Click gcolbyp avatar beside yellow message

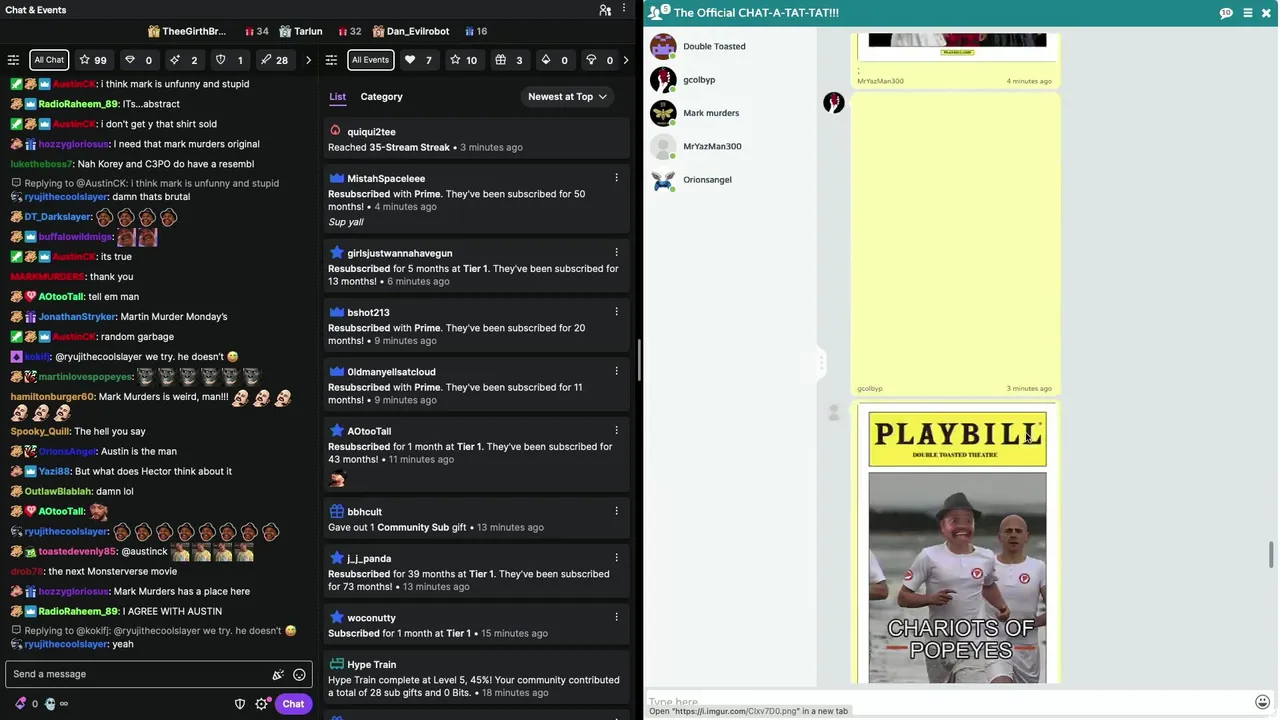click(834, 102)
